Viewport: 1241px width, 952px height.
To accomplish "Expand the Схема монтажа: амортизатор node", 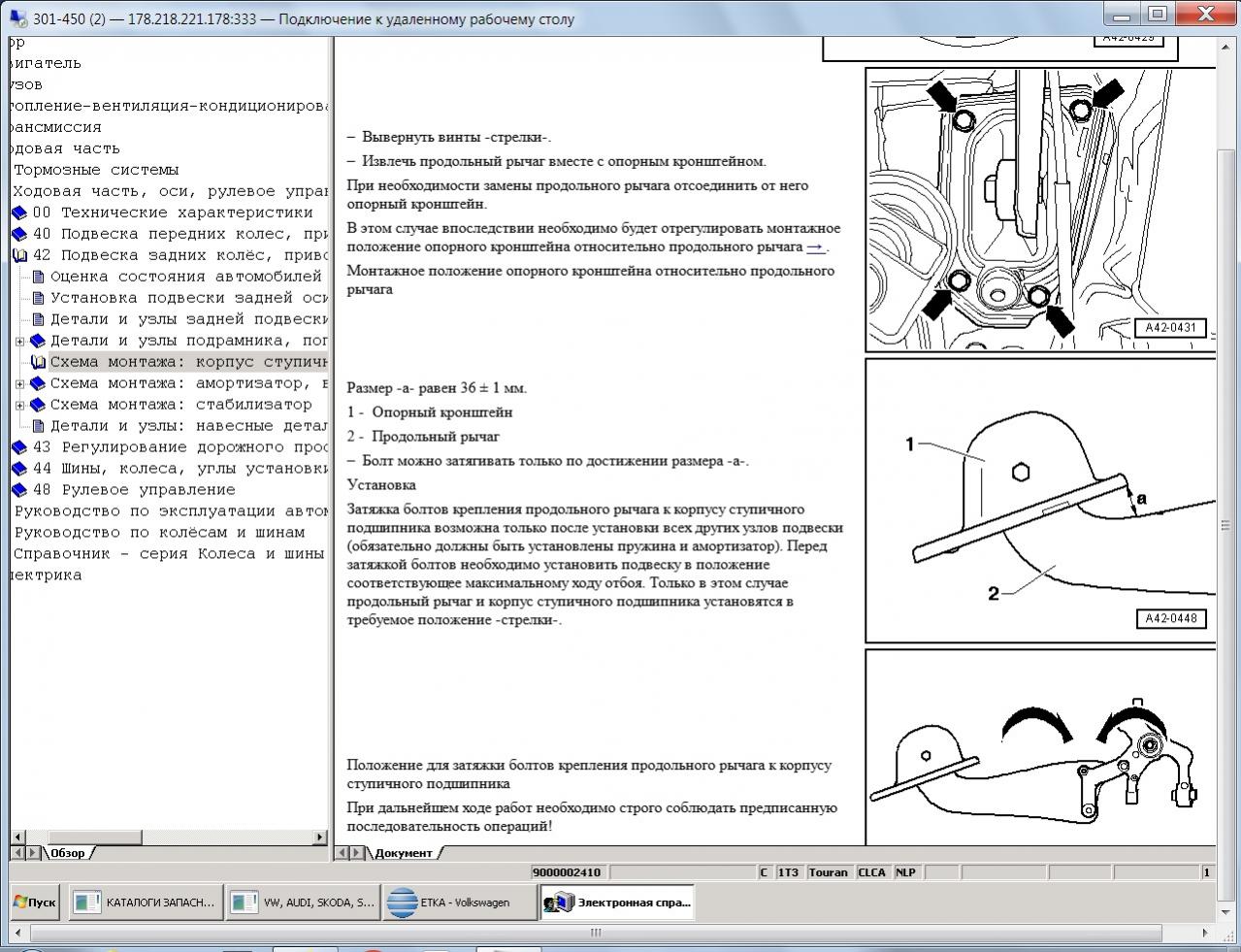I will (20, 384).
